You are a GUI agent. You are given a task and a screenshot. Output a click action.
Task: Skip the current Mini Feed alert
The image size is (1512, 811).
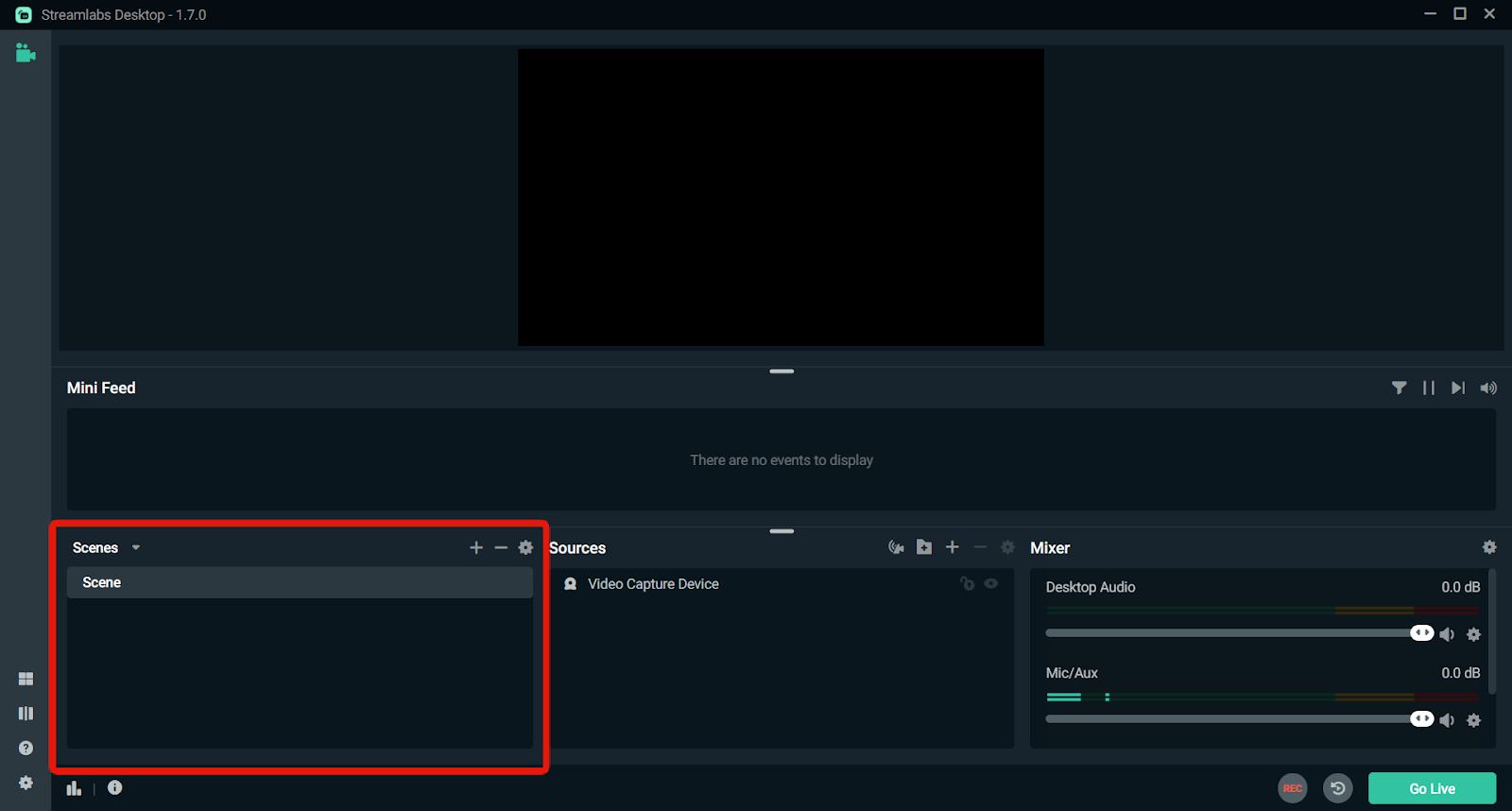point(1458,388)
